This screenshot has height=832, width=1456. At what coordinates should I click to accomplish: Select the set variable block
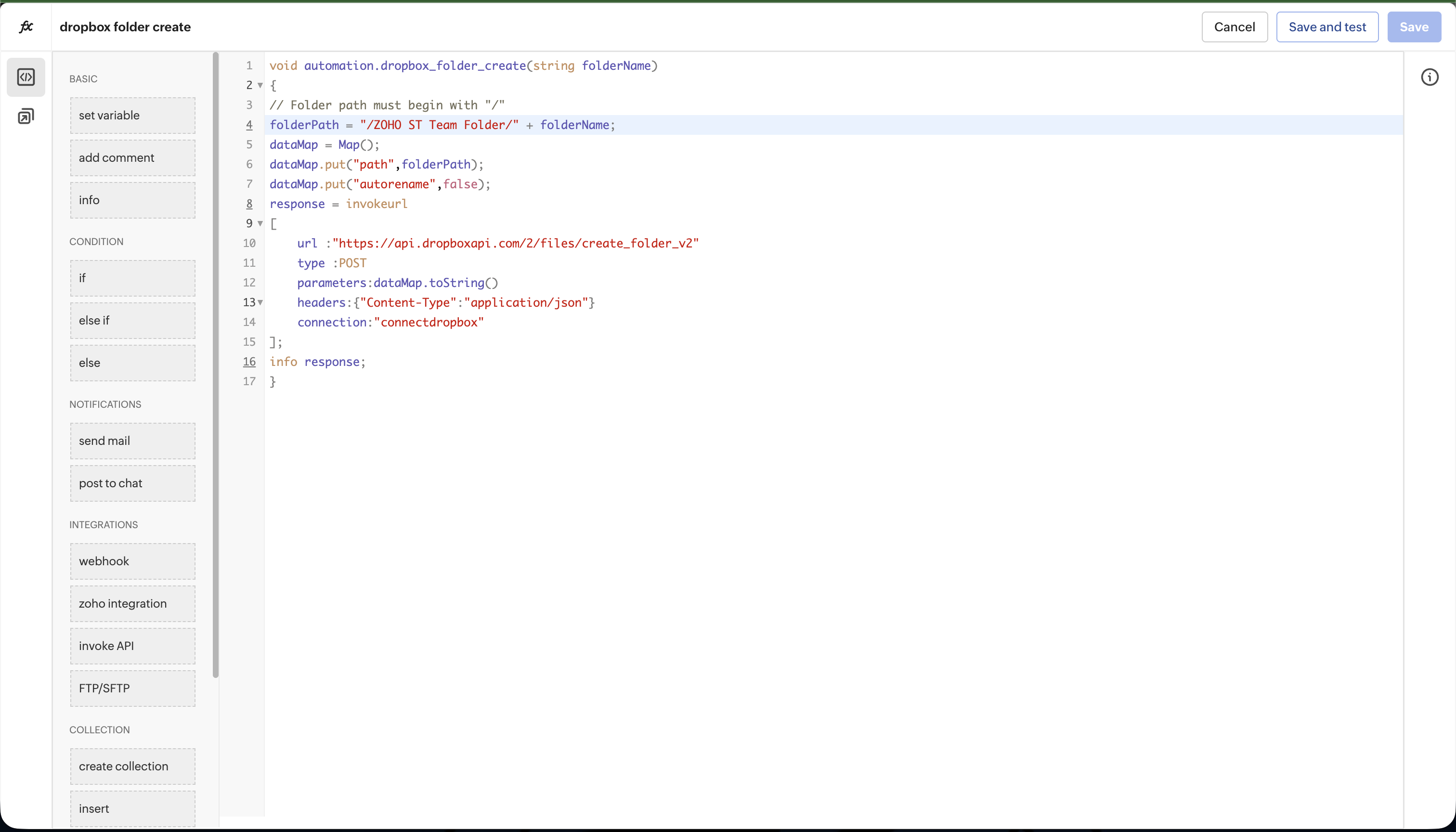132,116
